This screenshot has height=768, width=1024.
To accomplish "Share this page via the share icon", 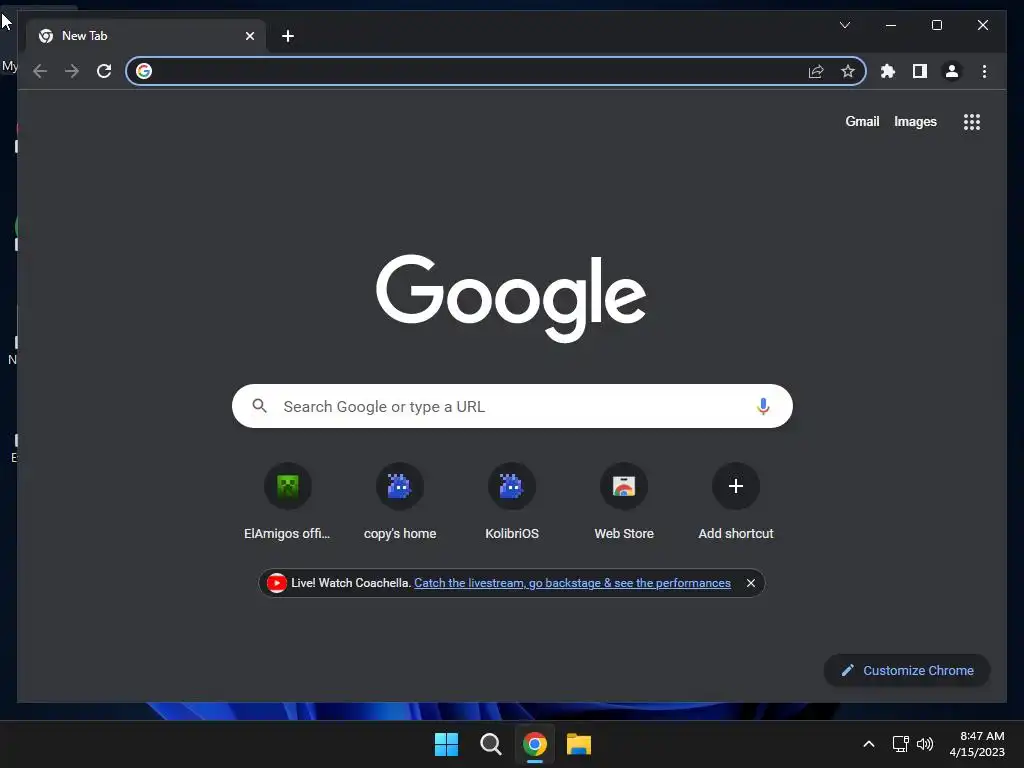I will click(x=816, y=71).
